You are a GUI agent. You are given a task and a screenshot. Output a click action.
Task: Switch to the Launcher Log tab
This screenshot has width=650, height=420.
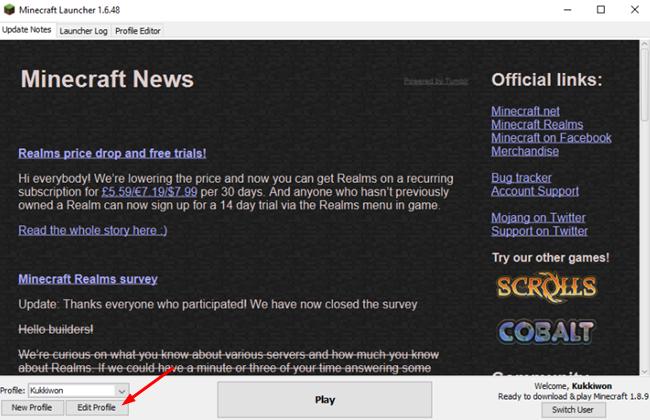point(84,31)
